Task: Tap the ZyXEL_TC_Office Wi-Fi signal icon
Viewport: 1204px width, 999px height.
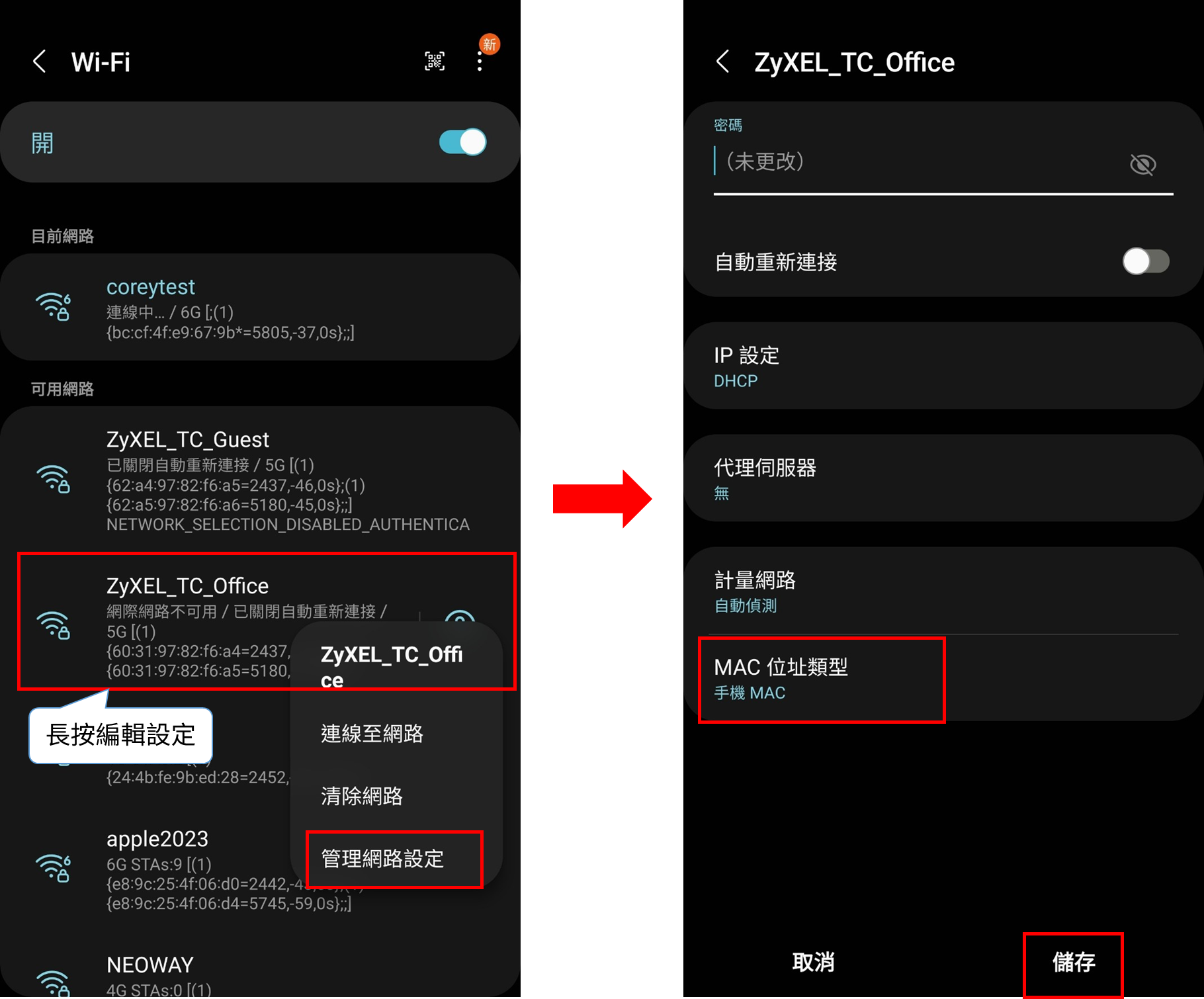Action: [x=53, y=625]
